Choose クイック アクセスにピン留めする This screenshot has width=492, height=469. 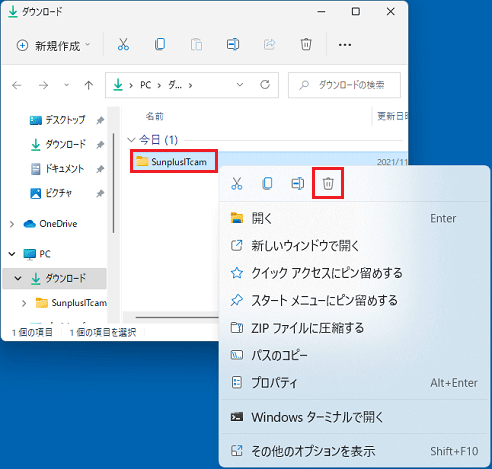(x=354, y=273)
